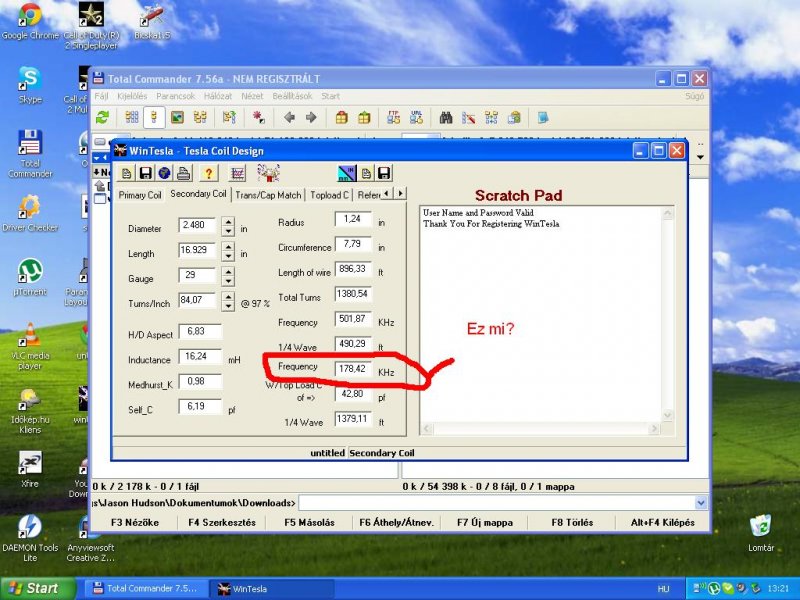
Task: Open Parancsok menu in Total Commander
Action: pyautogui.click(x=176, y=96)
